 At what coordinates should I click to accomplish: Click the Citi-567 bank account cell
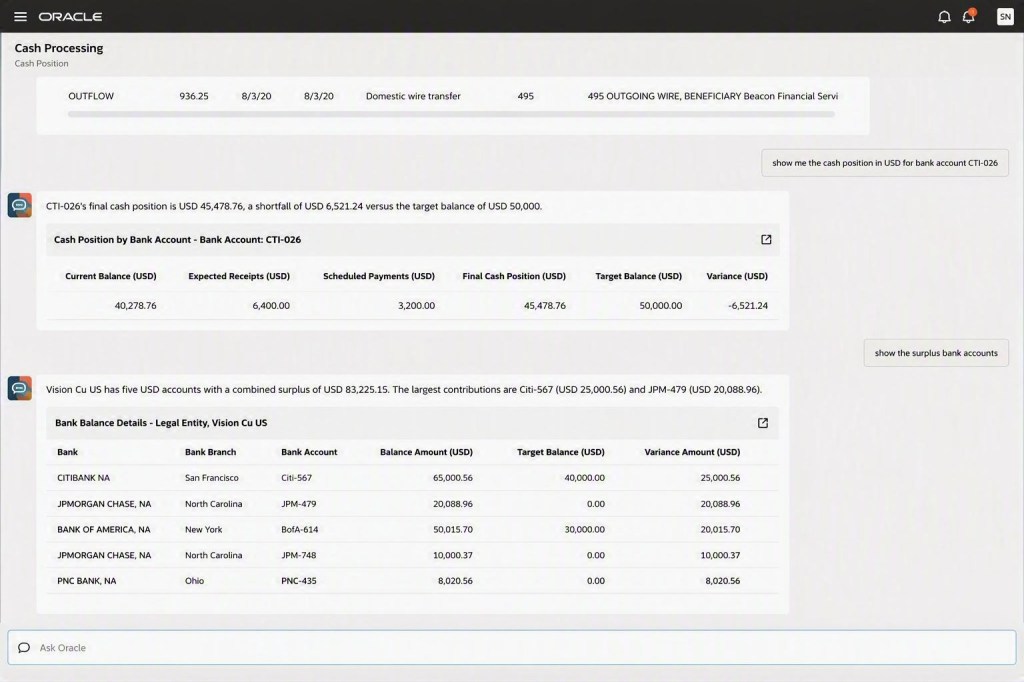tap(296, 478)
